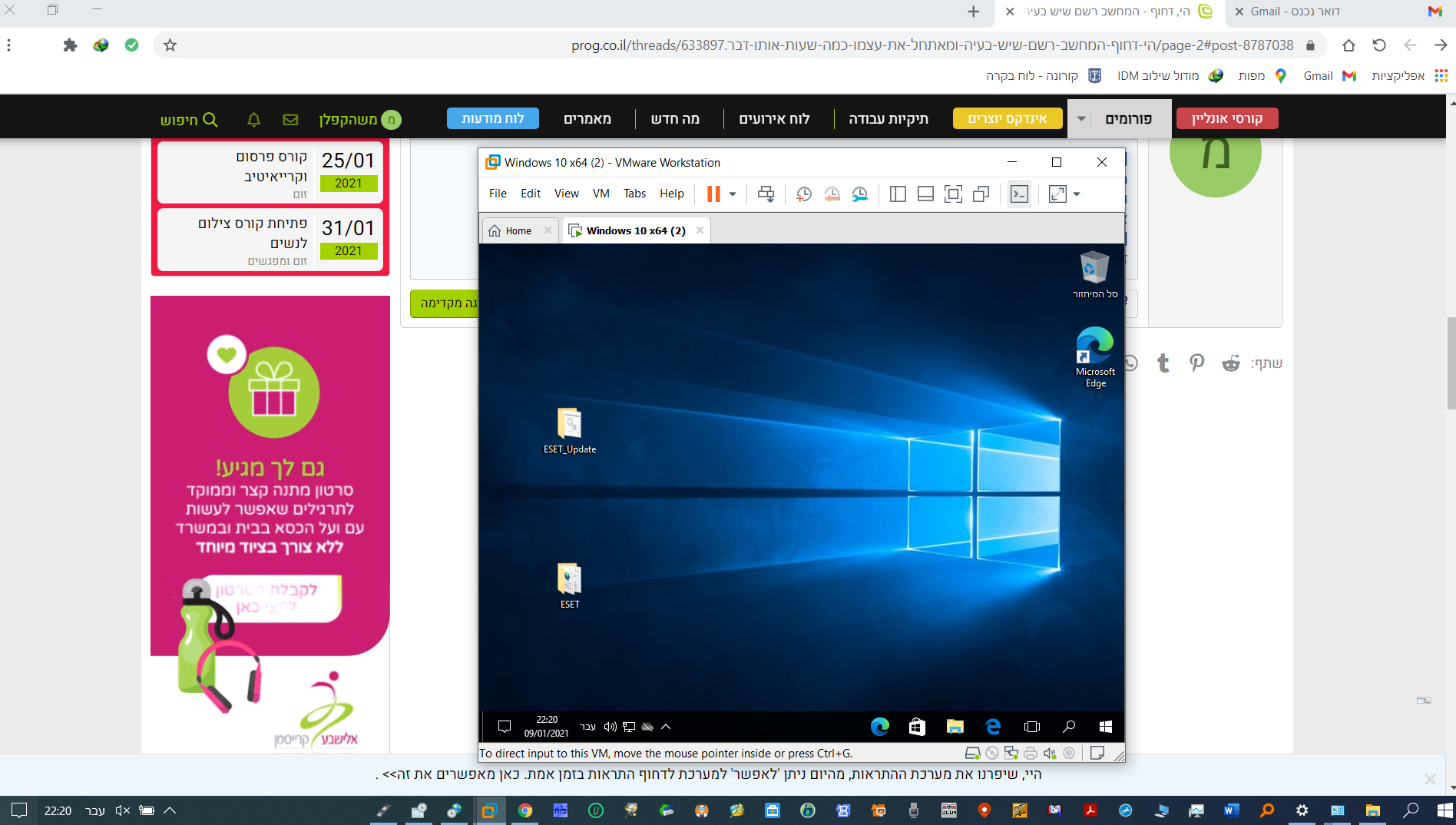Open the VMware Edit menu

[x=531, y=194]
